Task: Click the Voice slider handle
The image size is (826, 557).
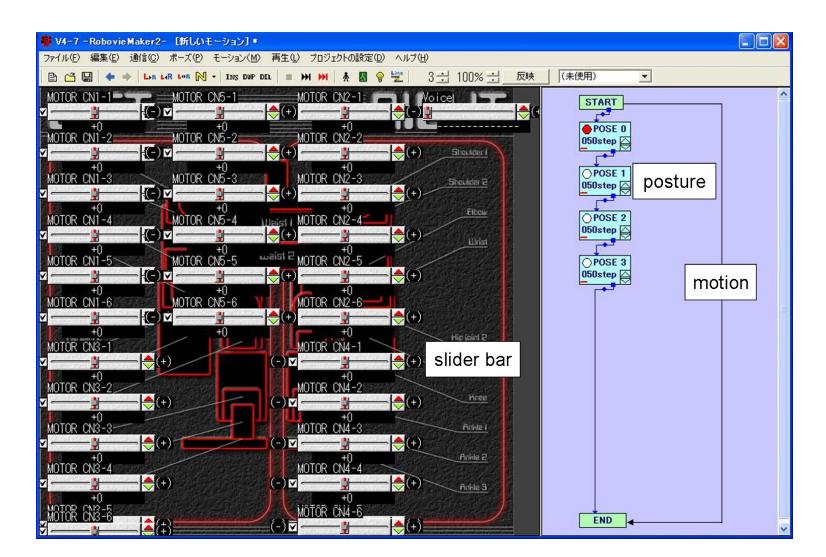Action: [x=428, y=112]
